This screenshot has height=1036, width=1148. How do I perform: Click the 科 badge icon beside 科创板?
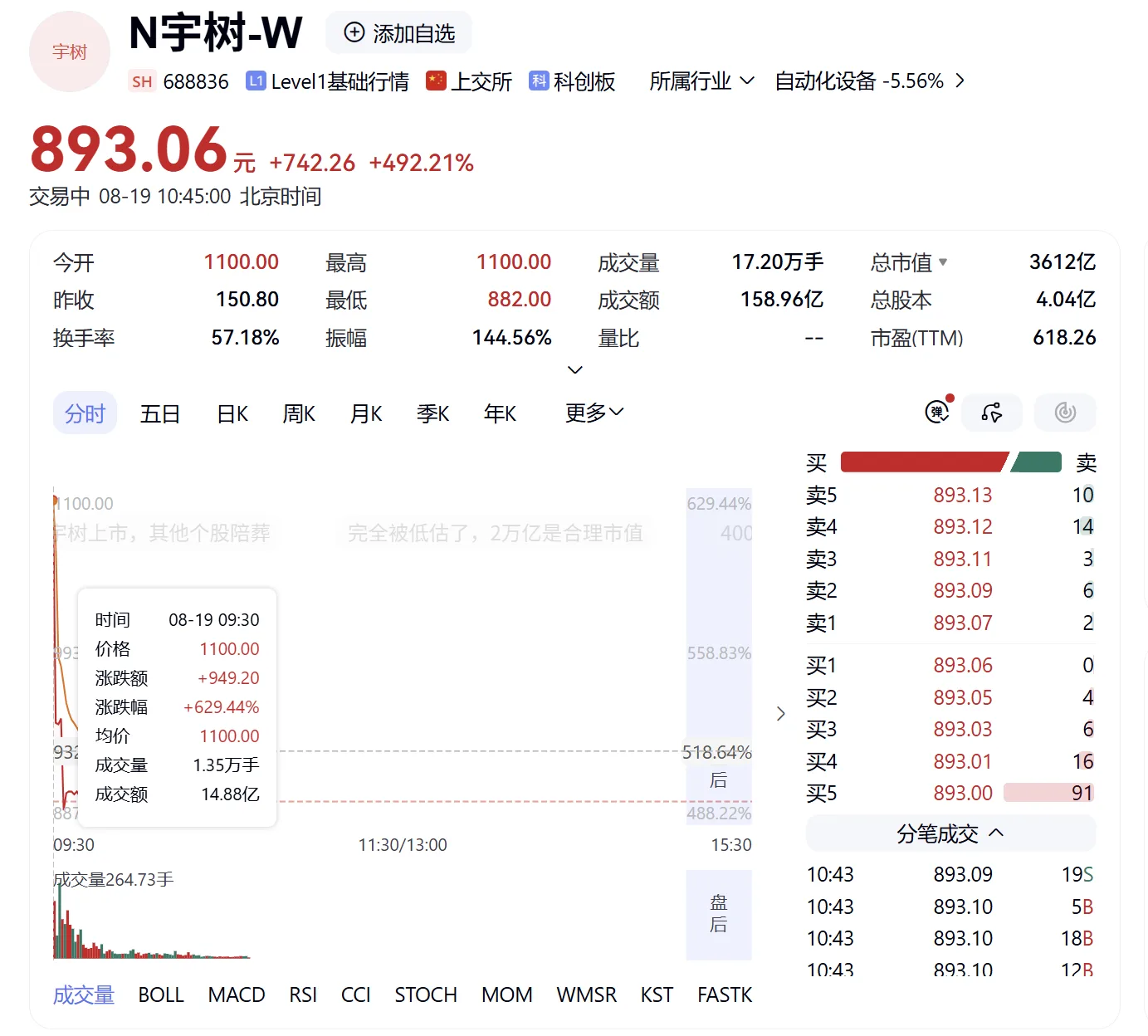pyautogui.click(x=539, y=81)
